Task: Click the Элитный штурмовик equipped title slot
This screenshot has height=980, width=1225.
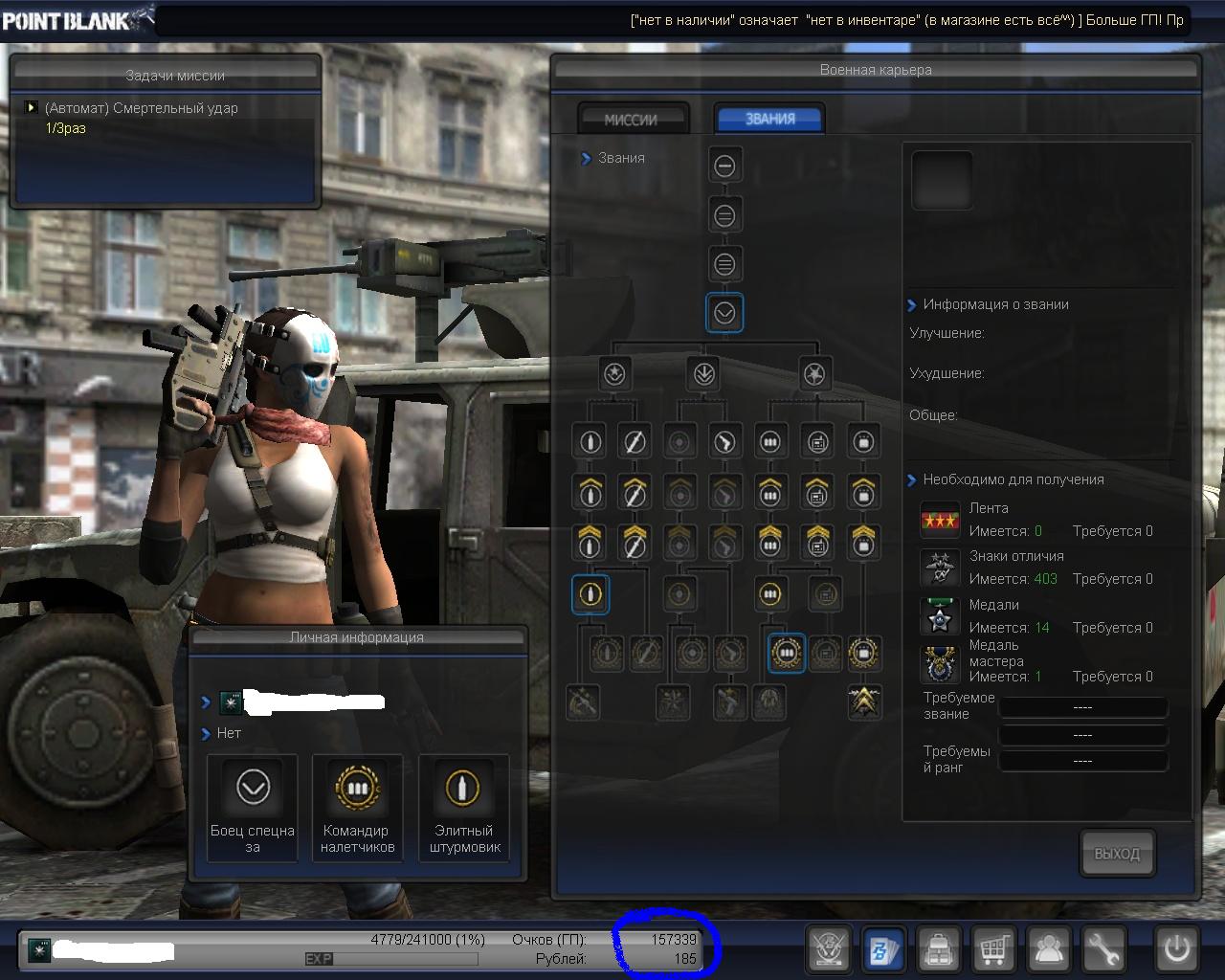Action: tap(463, 807)
